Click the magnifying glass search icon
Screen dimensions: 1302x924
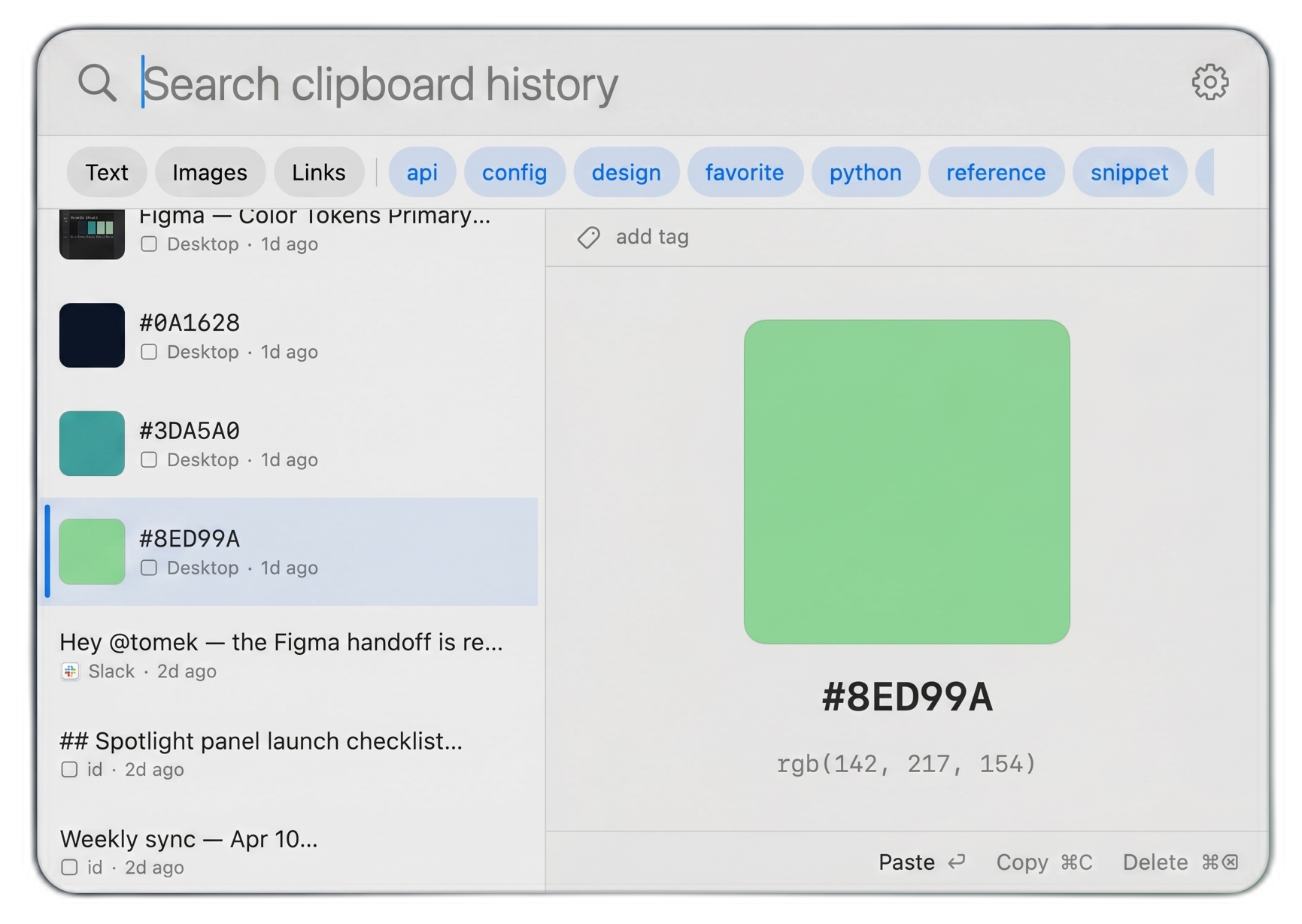click(97, 82)
